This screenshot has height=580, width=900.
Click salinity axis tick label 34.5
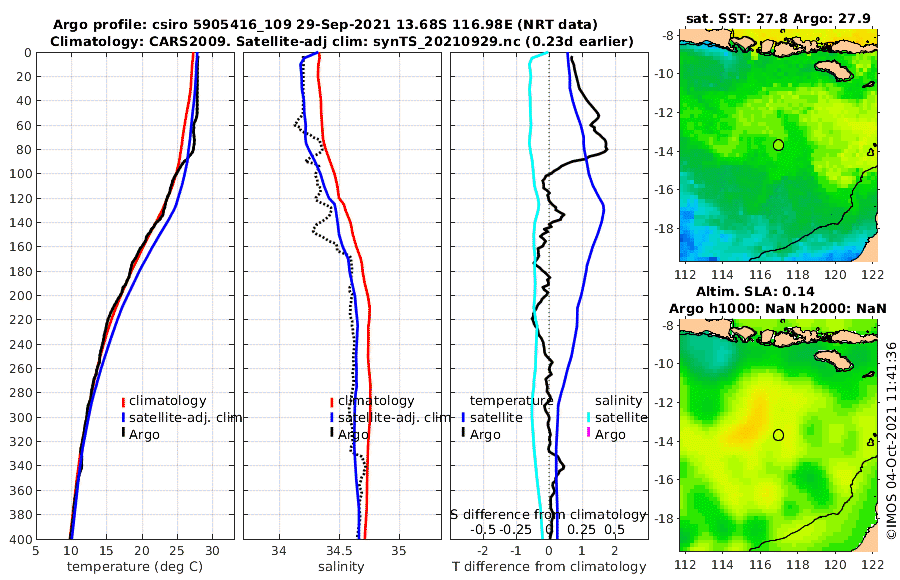tap(339, 551)
